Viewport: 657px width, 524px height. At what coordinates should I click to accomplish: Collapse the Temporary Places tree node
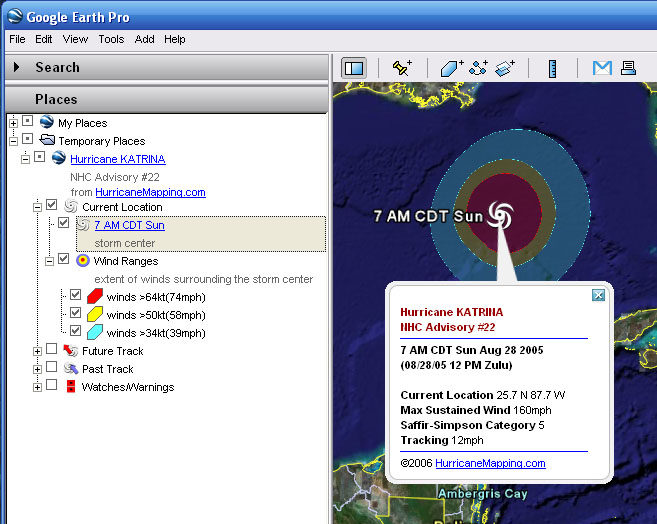point(13,142)
